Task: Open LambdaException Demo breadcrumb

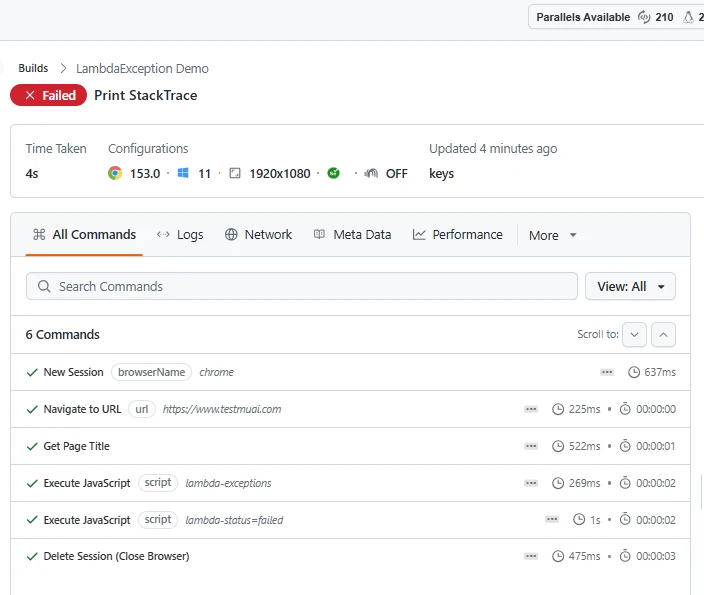Action: pos(142,68)
